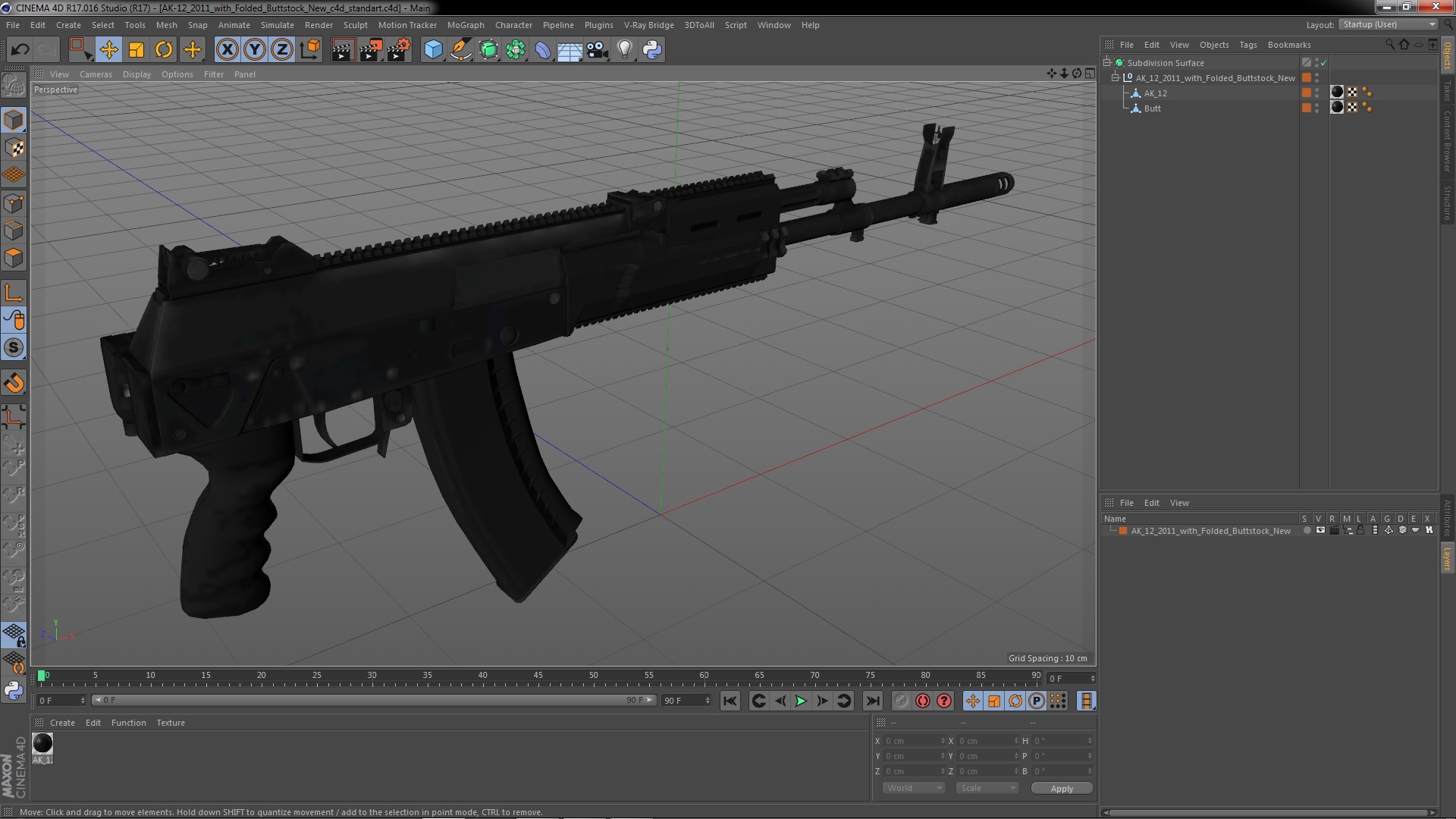Open the Structure side tab

1448,202
